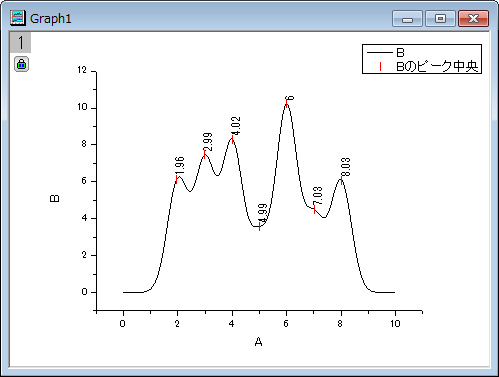
Task: Click the Y axis title 'B'
Action: point(55,199)
